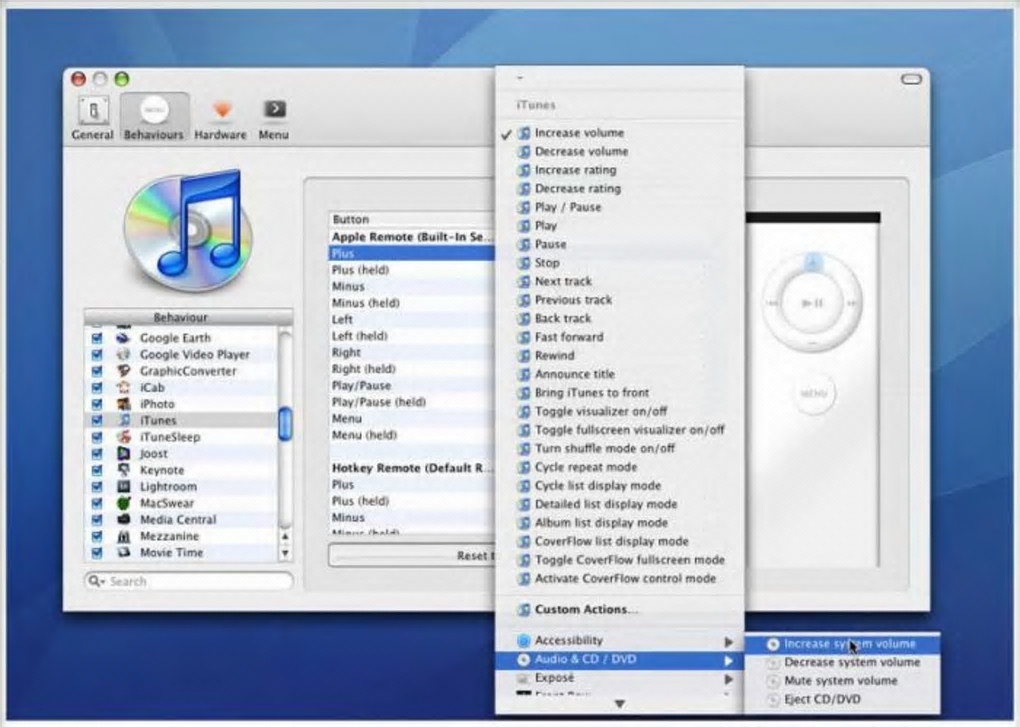Choose Bring iTunes to front

click(x=619, y=393)
